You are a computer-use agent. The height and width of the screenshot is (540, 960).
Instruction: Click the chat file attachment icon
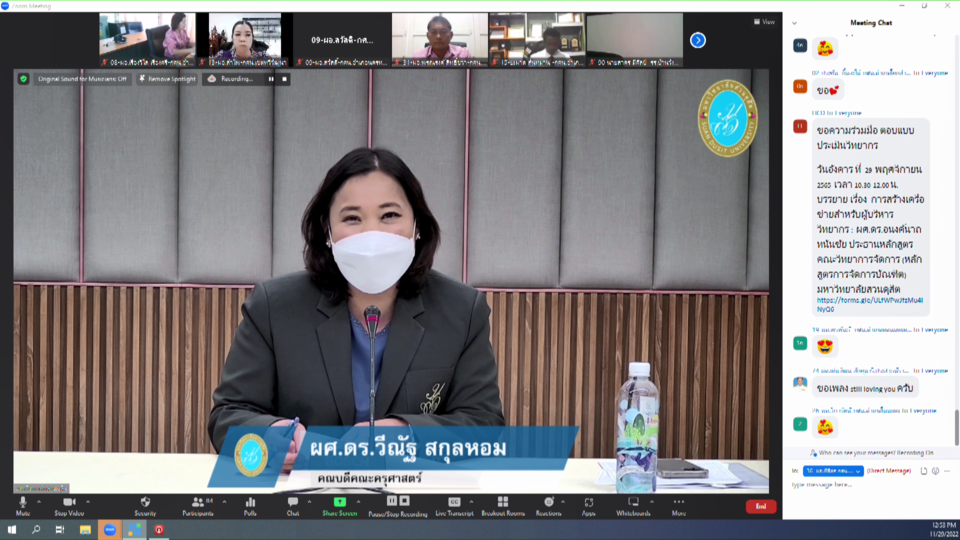[x=924, y=471]
